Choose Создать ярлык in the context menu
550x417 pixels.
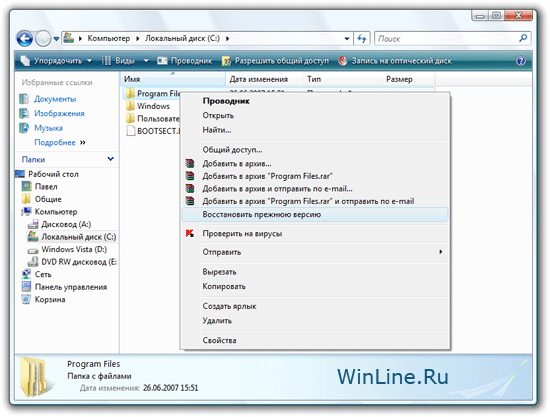click(x=315, y=306)
